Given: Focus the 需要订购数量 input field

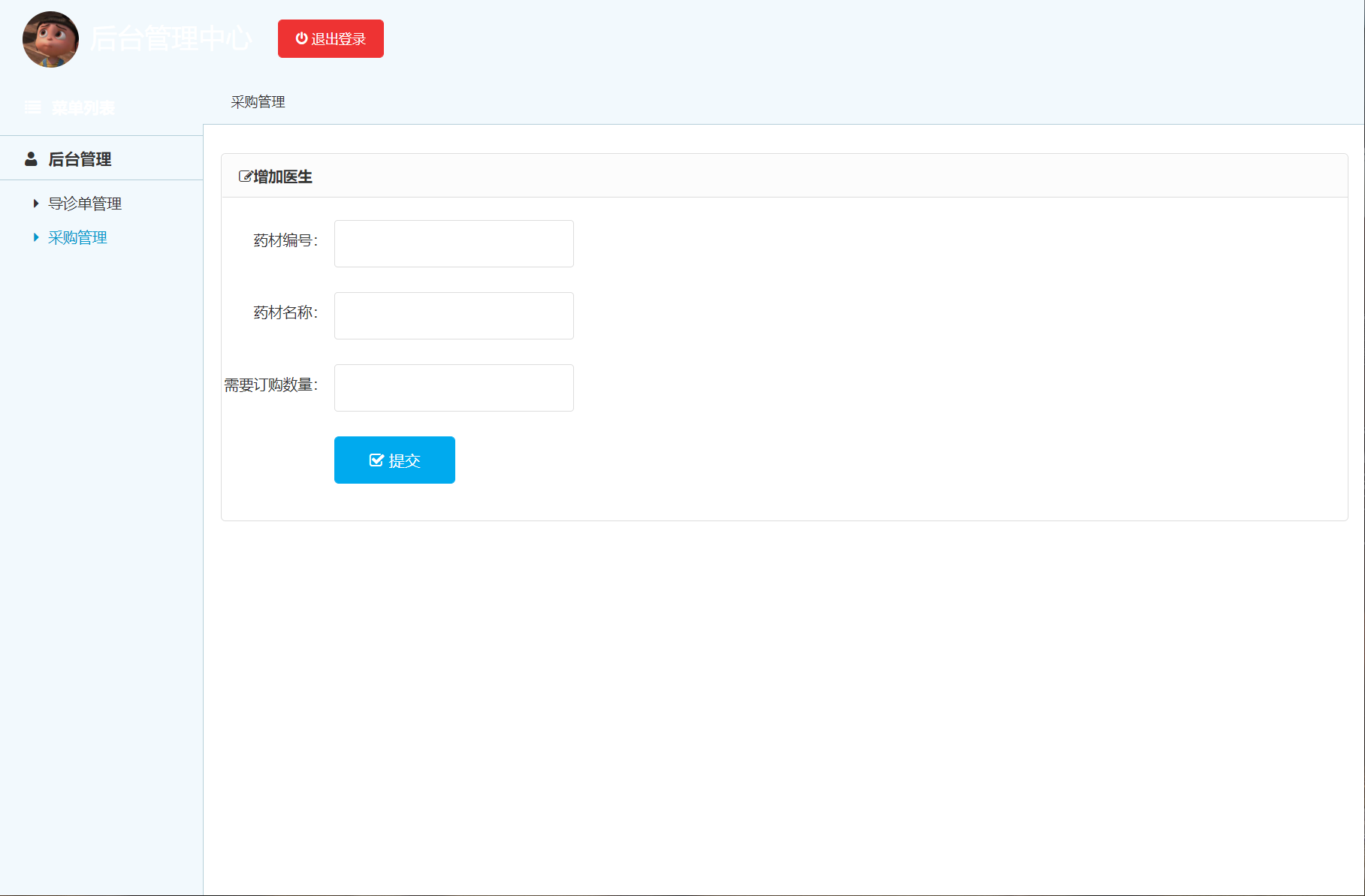Looking at the screenshot, I should [x=454, y=388].
